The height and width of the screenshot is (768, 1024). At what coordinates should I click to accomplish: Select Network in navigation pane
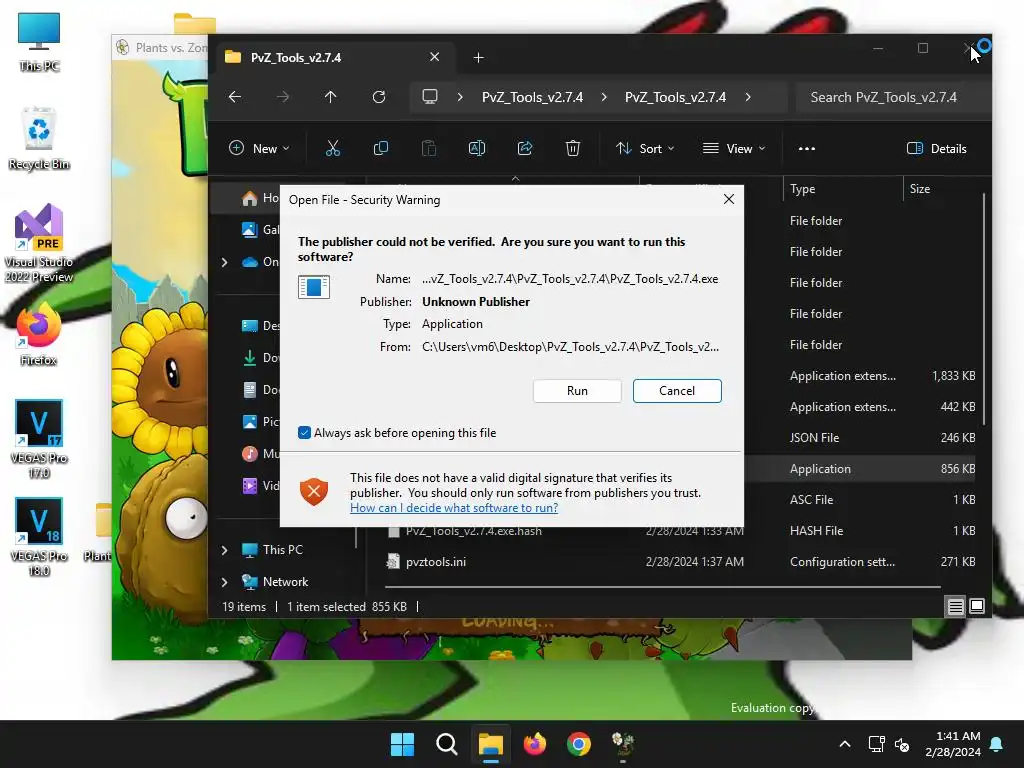[x=285, y=581]
